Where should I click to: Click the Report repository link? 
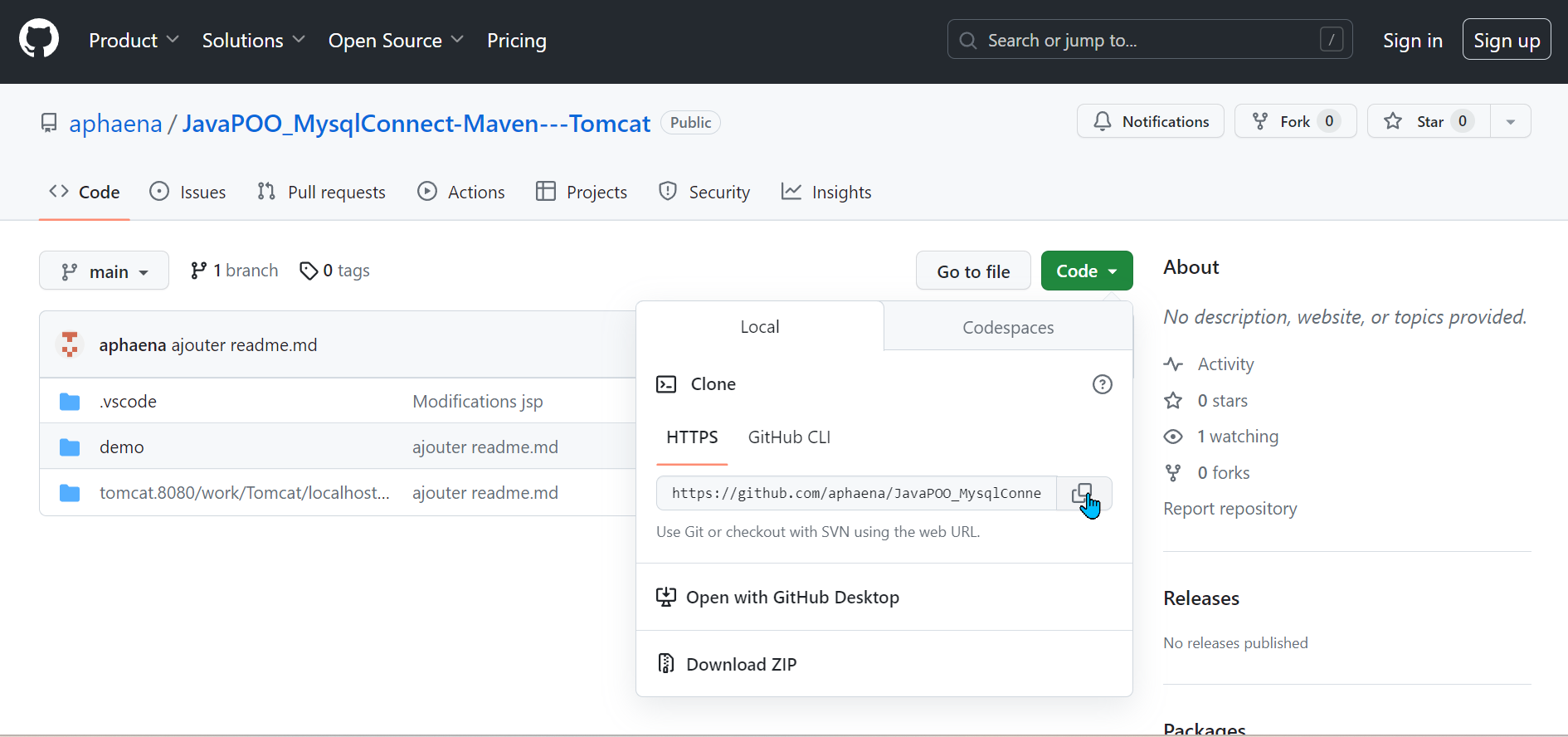point(1230,509)
